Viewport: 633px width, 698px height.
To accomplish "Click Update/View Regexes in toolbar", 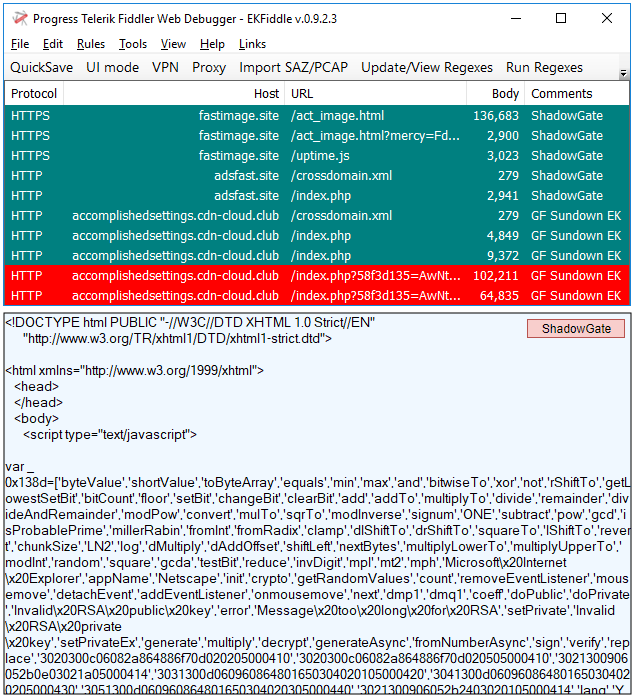I will coord(427,68).
